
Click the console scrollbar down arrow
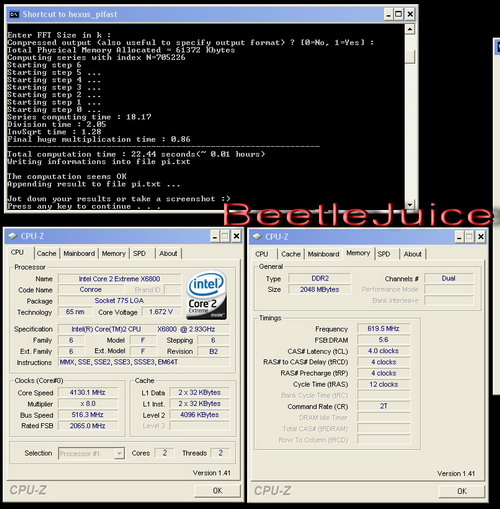pos(410,204)
